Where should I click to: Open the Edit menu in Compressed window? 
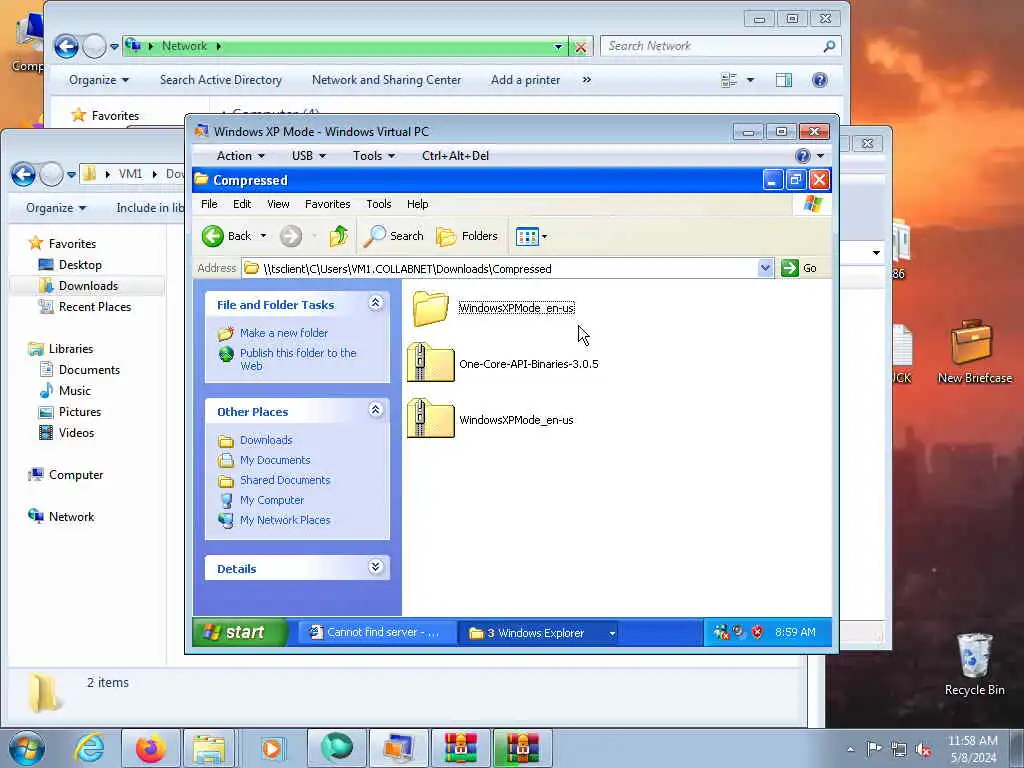[x=242, y=204]
